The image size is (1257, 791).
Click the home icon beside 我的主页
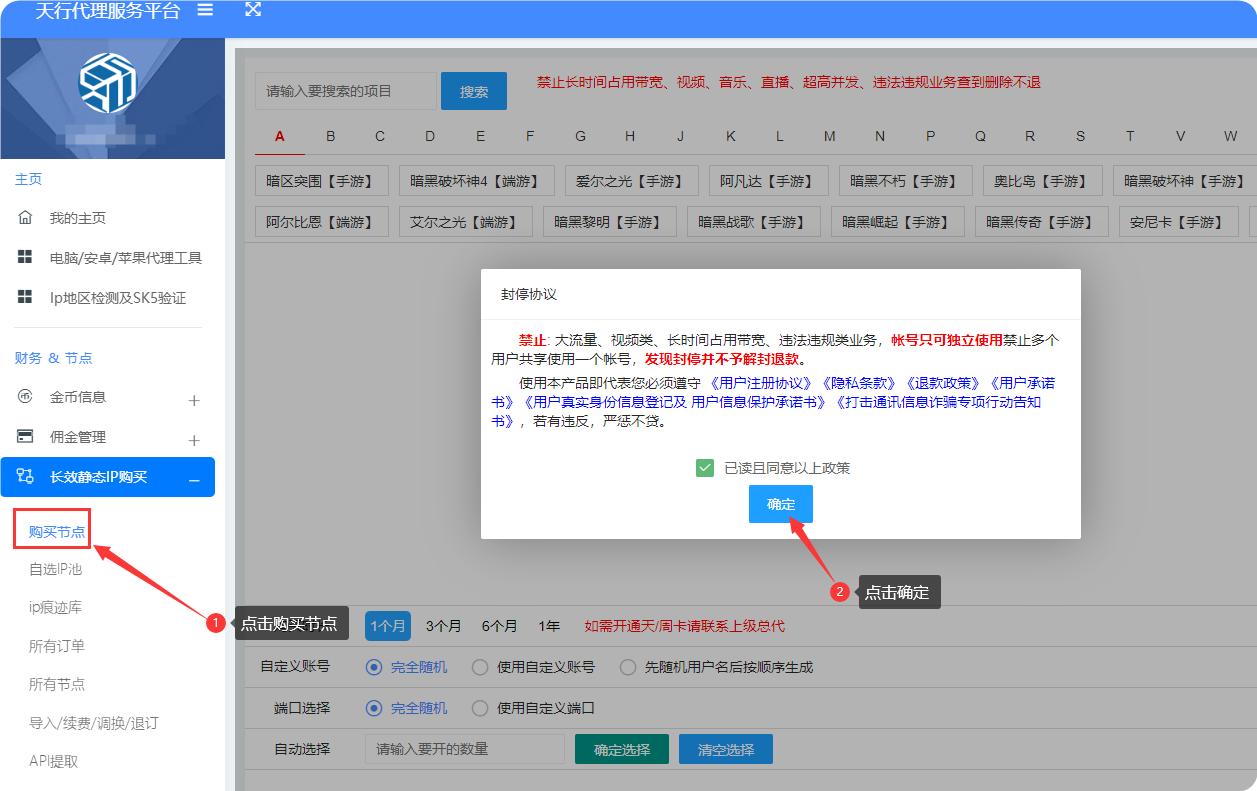[26, 218]
